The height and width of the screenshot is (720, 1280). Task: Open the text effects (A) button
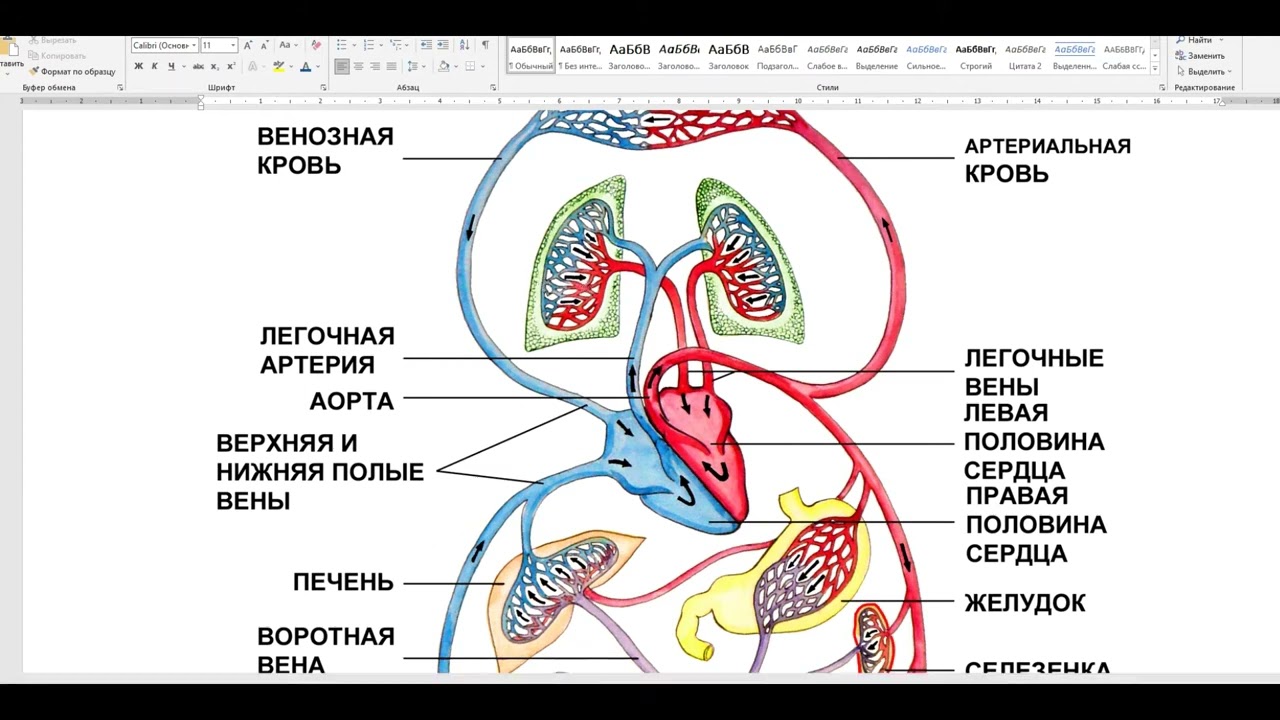pos(252,66)
